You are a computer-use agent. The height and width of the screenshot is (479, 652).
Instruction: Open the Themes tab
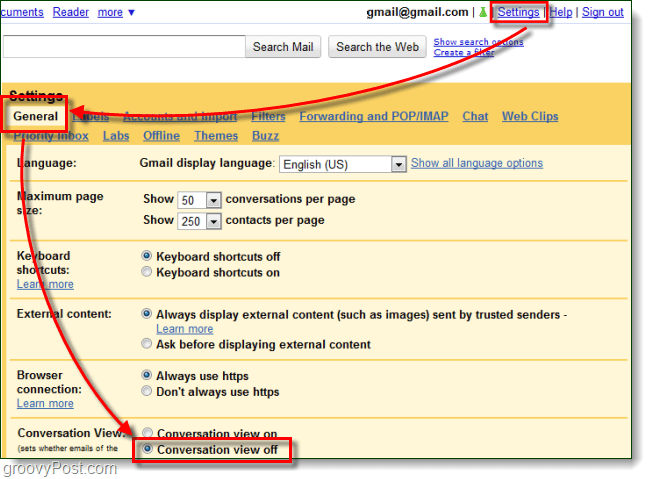[x=216, y=136]
